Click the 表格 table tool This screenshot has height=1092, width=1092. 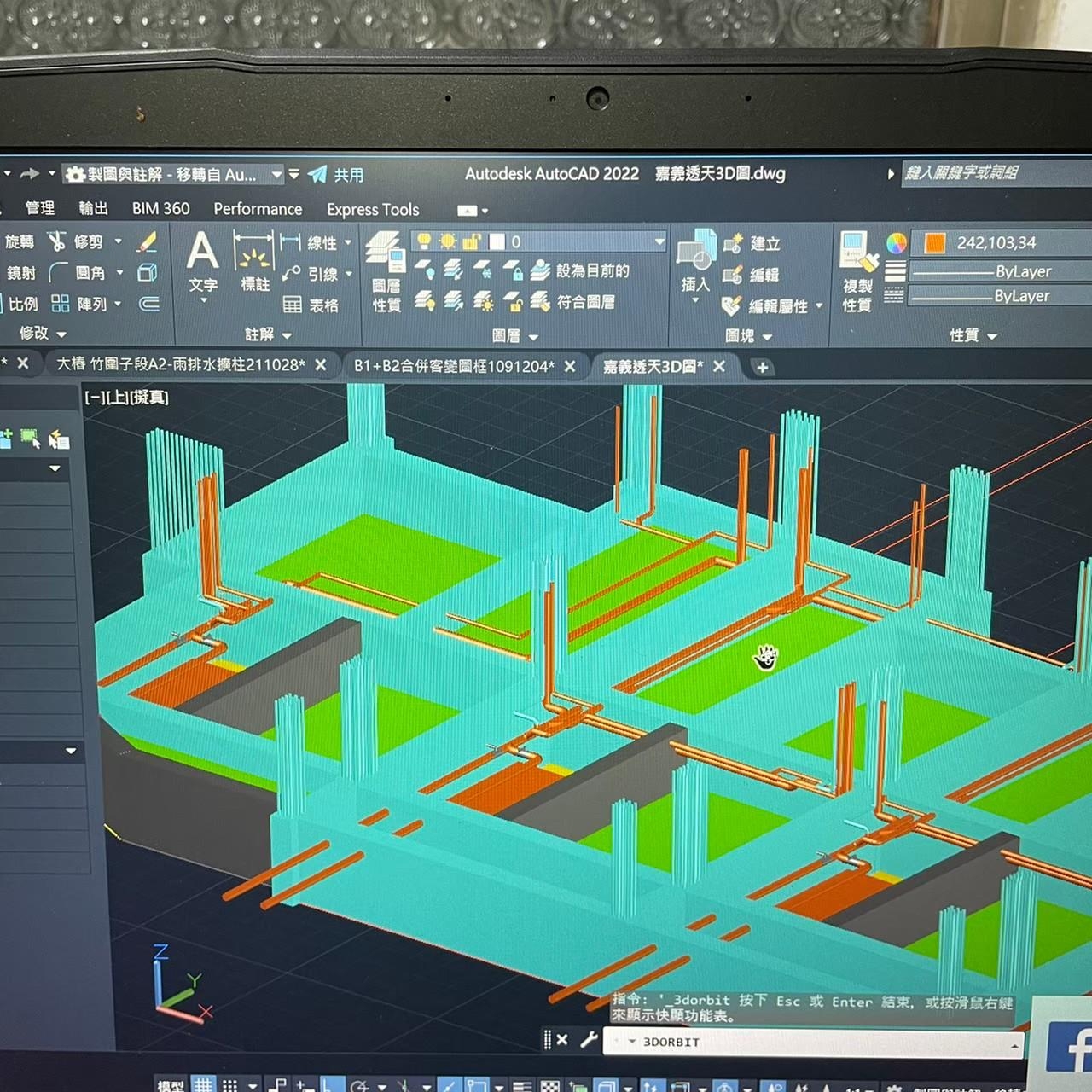pyautogui.click(x=311, y=305)
